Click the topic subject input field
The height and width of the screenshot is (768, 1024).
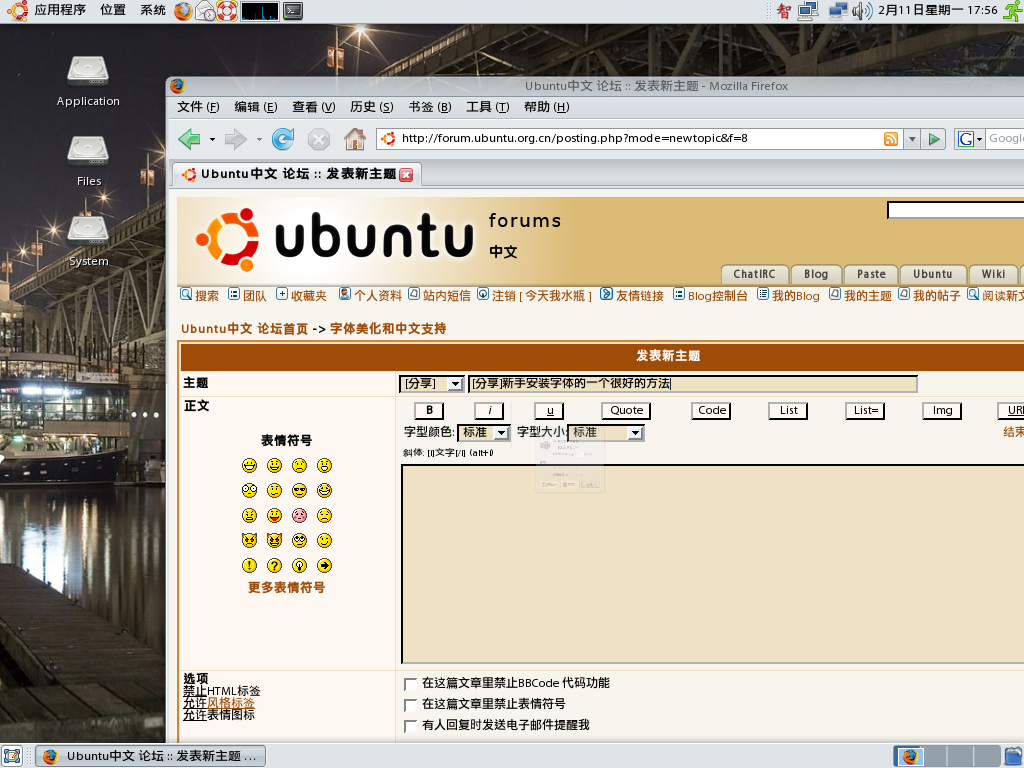pyautogui.click(x=693, y=384)
